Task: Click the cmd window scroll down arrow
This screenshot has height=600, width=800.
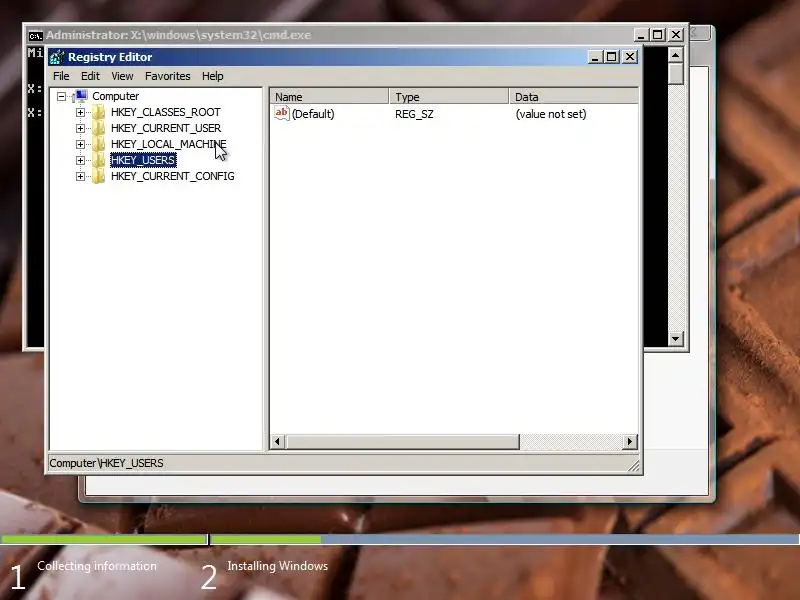Action: 676,338
